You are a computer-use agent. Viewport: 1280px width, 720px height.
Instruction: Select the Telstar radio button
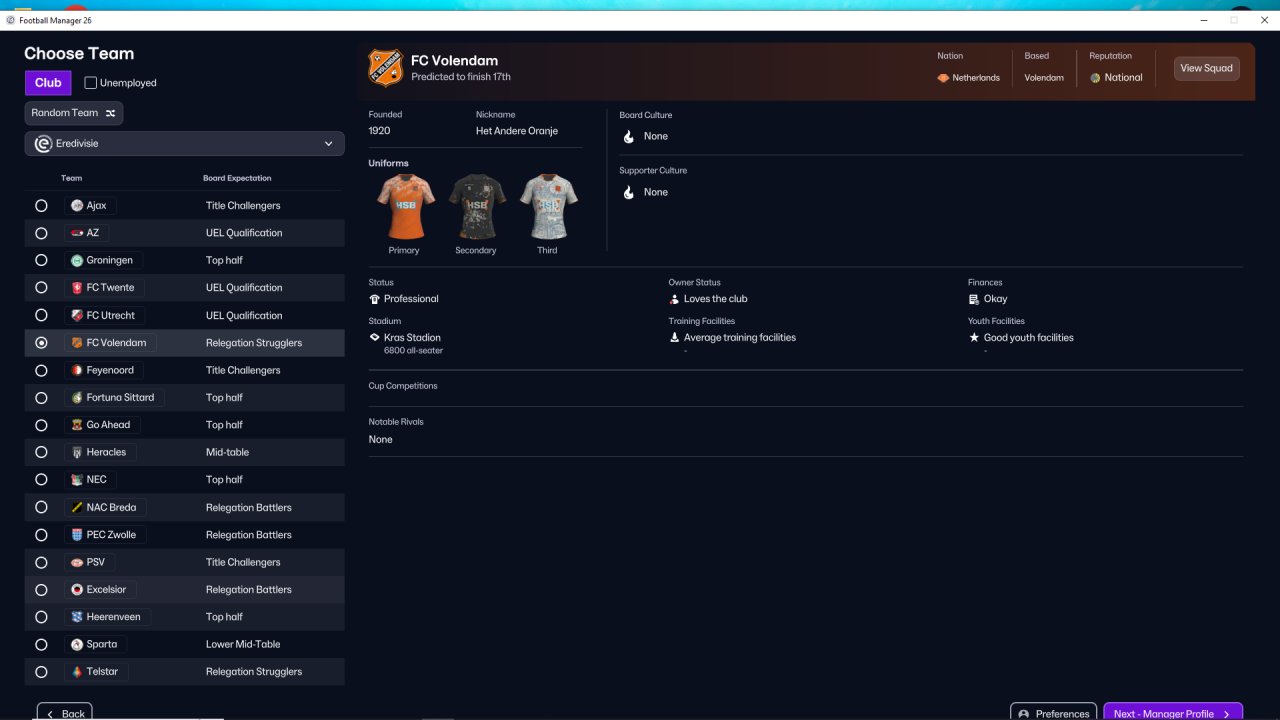[41, 671]
